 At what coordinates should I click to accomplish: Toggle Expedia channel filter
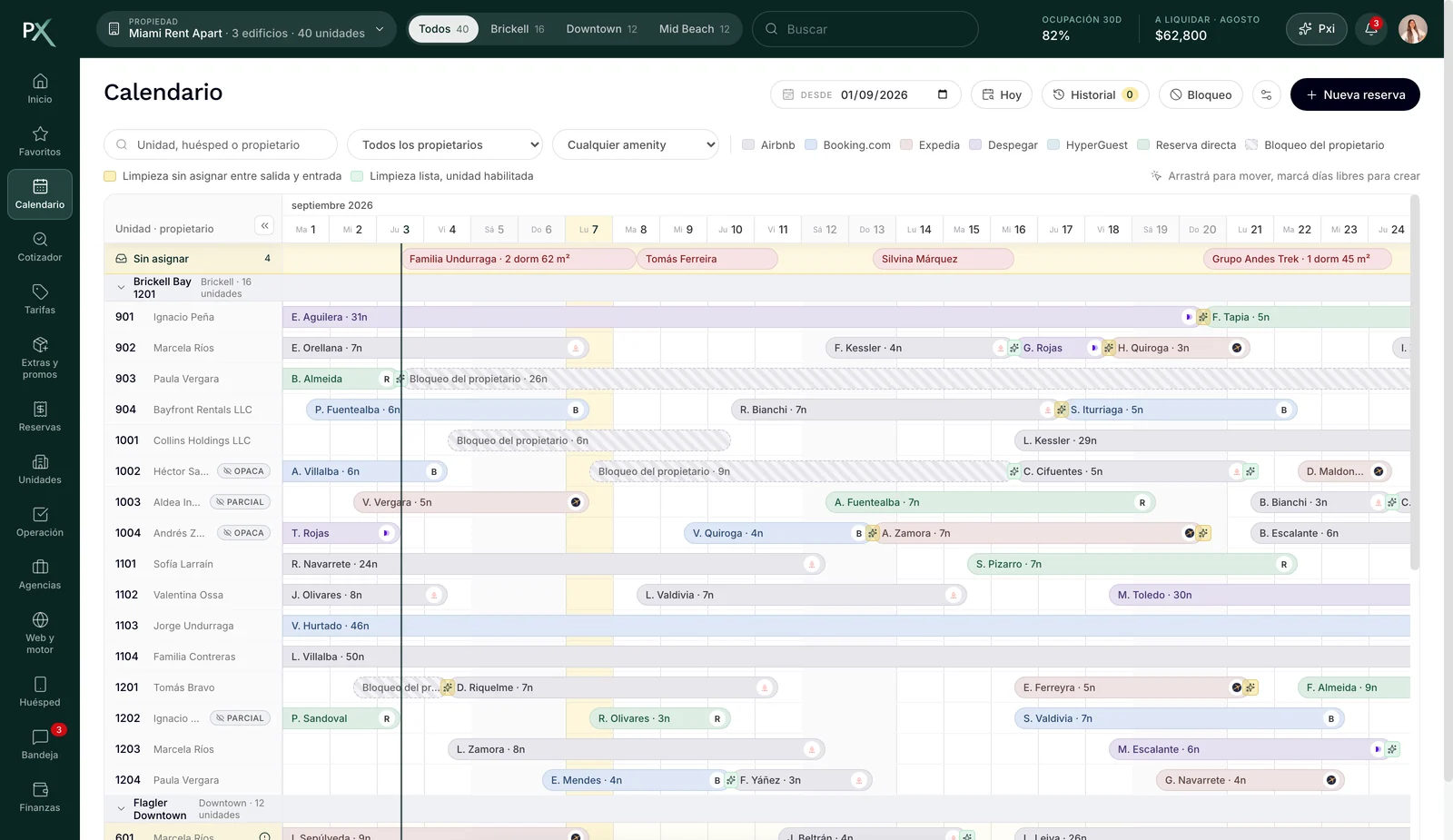[x=930, y=144]
